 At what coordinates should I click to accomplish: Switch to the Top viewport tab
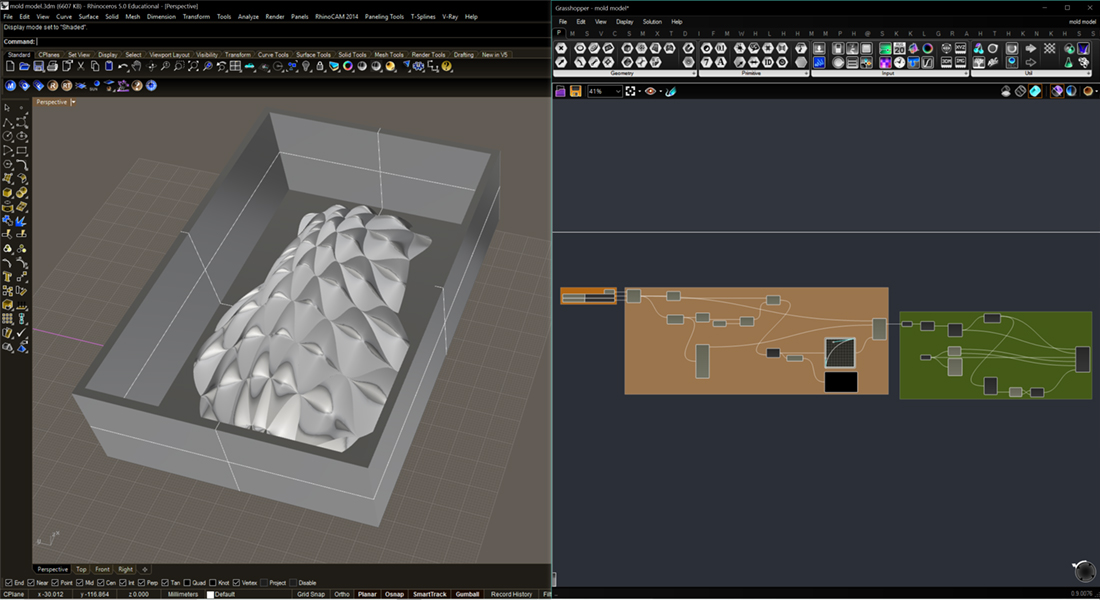(x=81, y=569)
